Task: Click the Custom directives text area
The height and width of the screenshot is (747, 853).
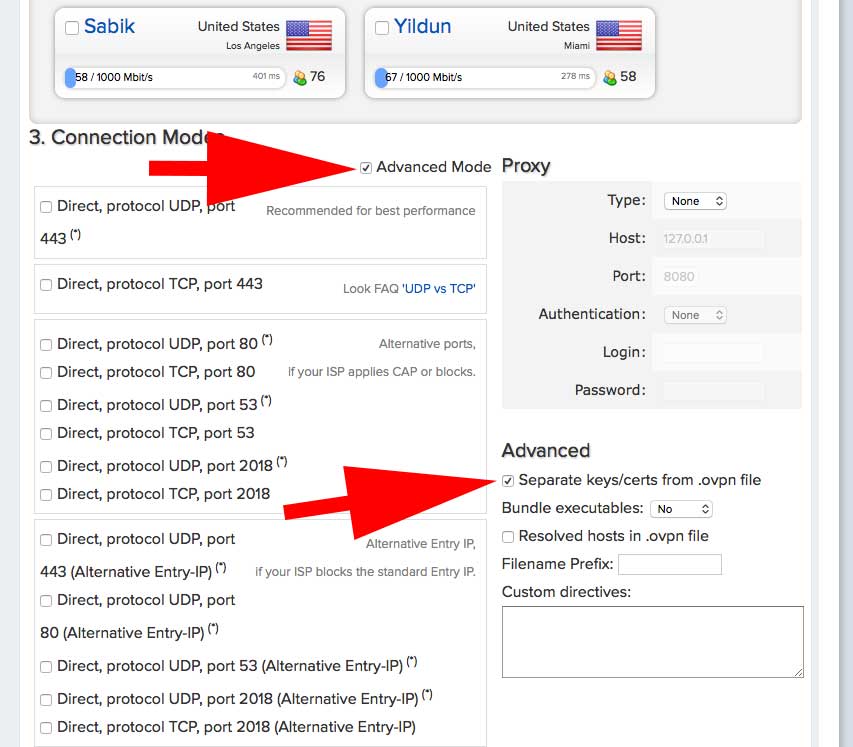Action: coord(653,642)
